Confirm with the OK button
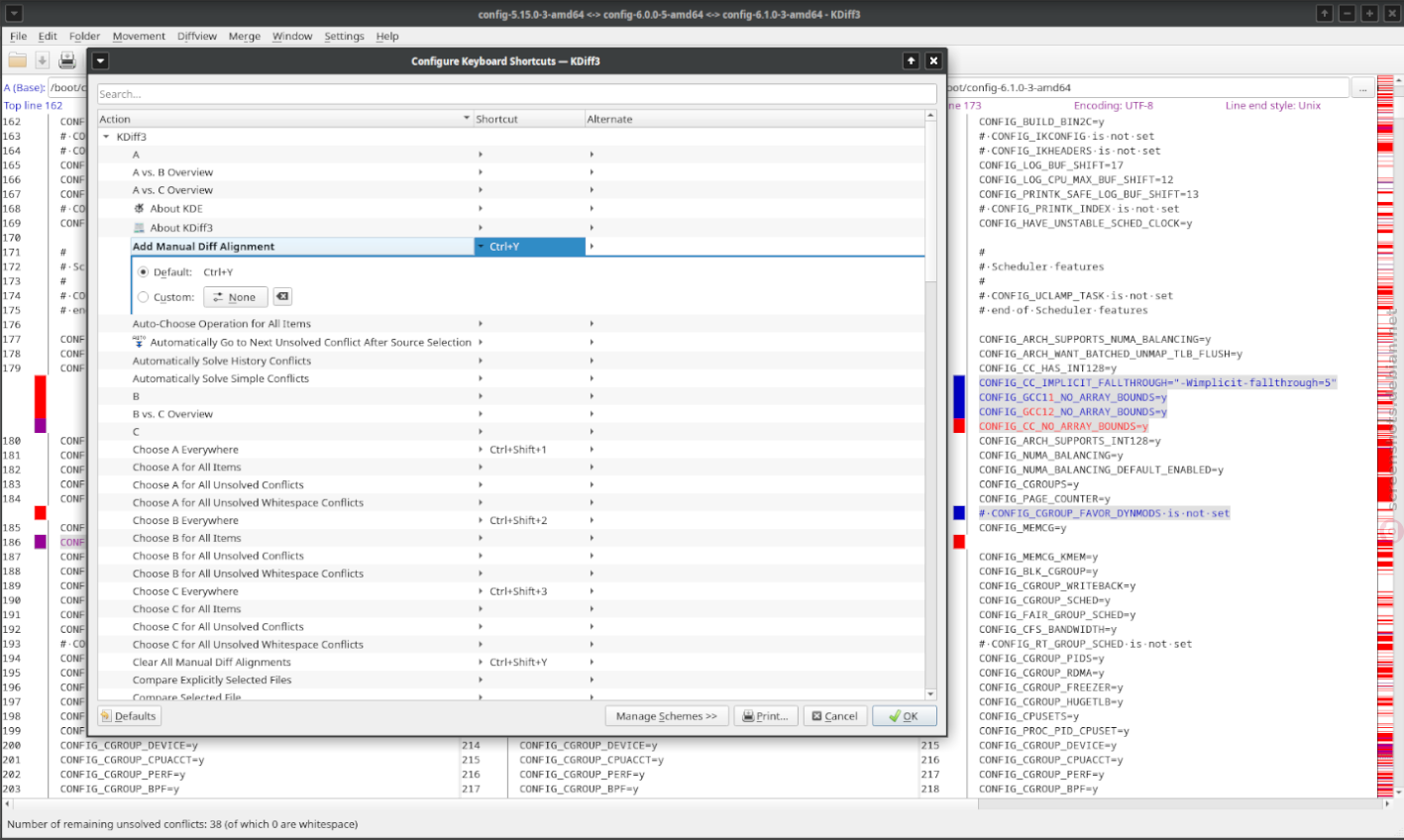 [905, 716]
